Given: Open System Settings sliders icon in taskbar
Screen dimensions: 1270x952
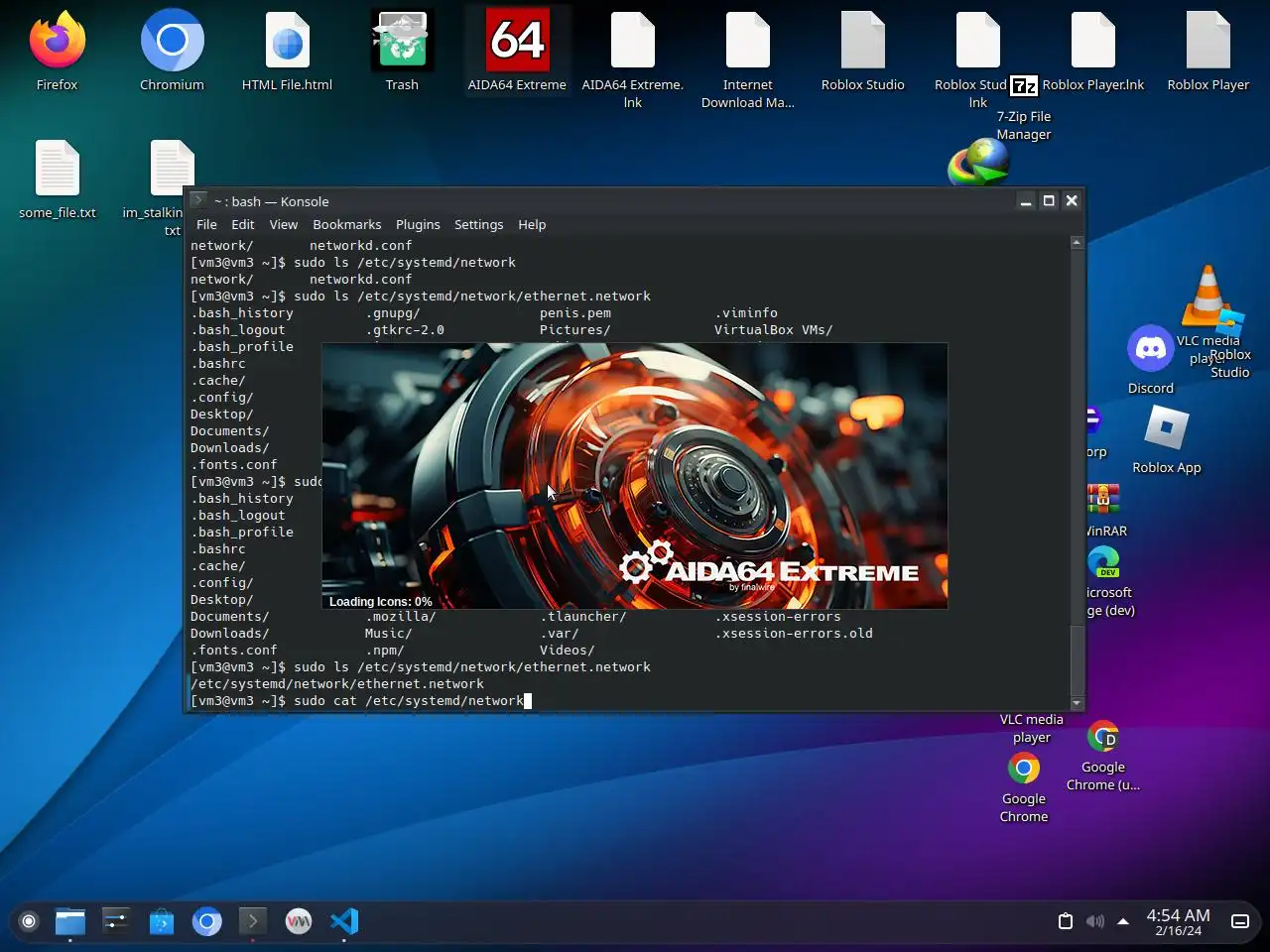Looking at the screenshot, I should tap(116, 921).
